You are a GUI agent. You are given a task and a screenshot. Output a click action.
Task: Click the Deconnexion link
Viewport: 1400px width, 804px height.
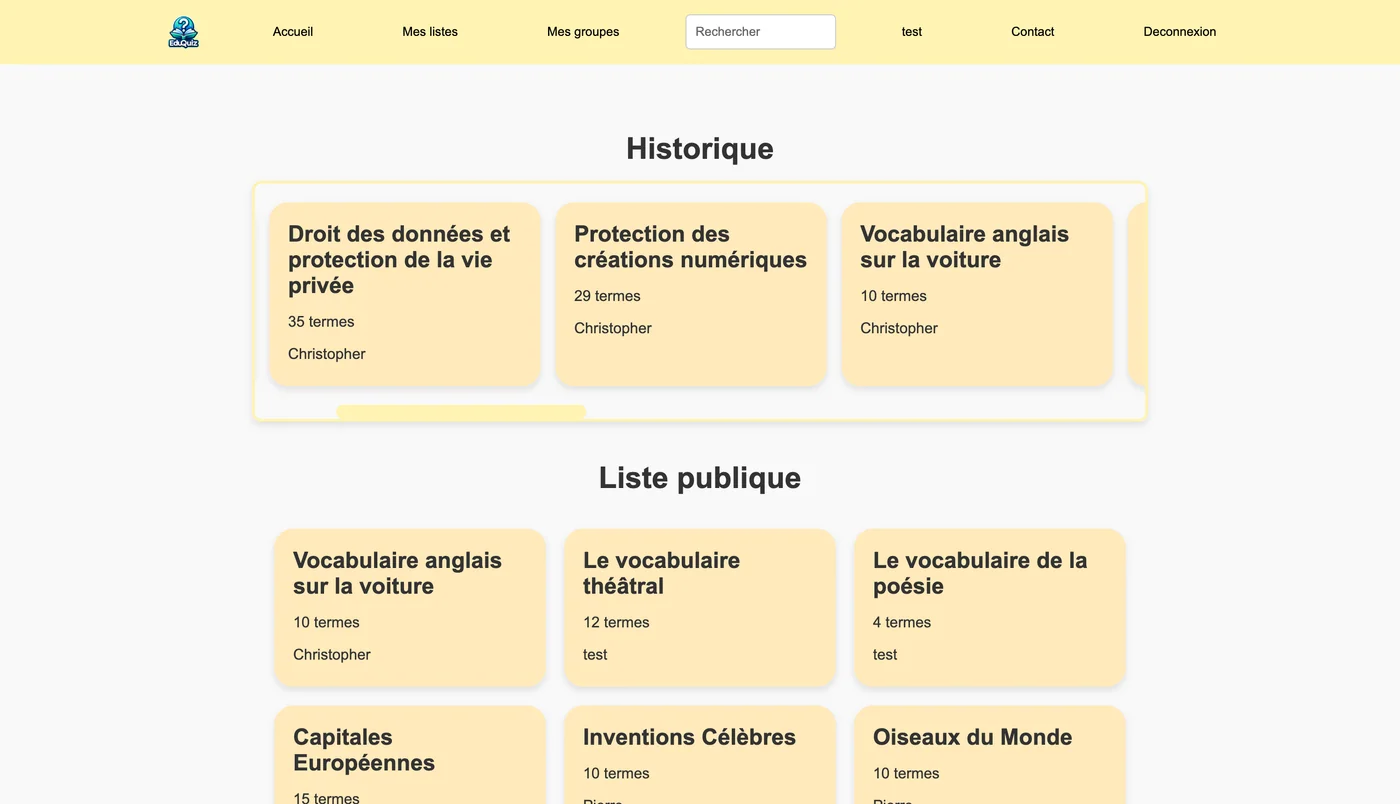click(1180, 32)
